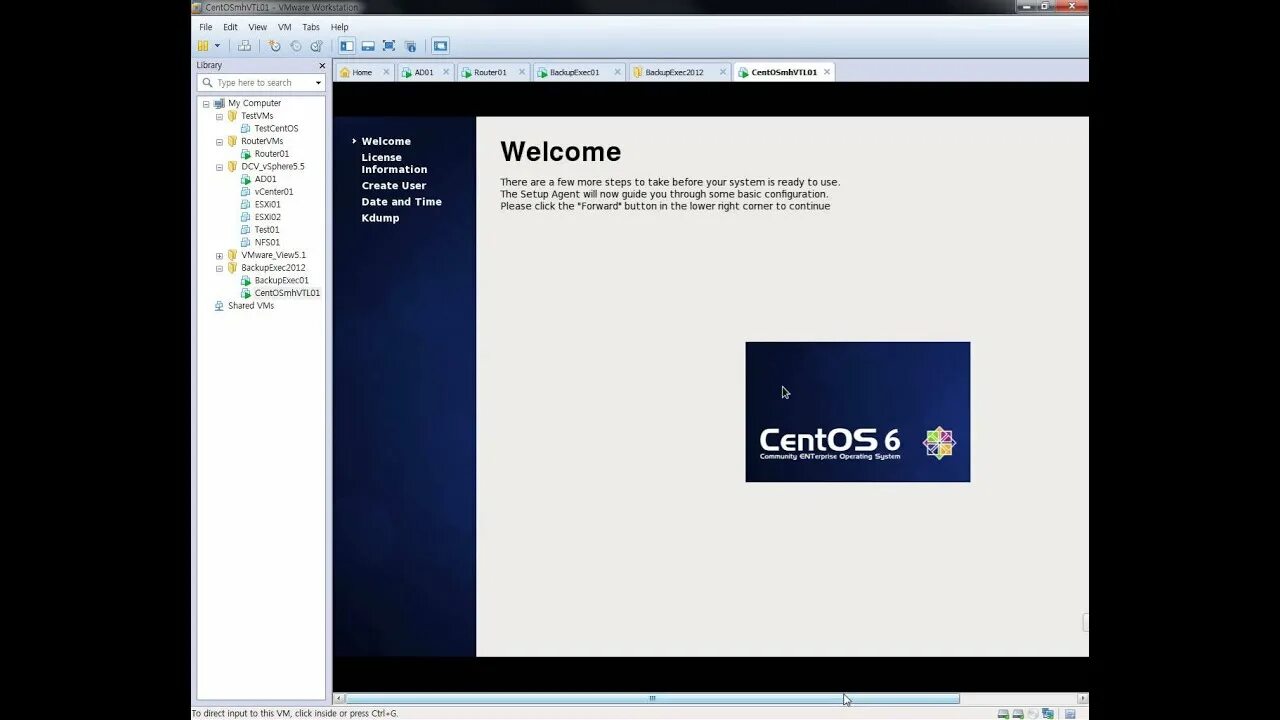The image size is (1280, 720).
Task: Select Router01 in the library tree
Action: point(271,154)
